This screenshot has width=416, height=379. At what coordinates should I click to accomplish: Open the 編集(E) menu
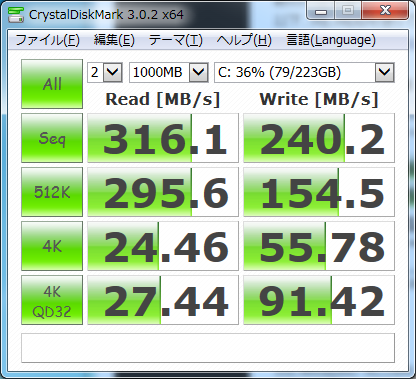tap(114, 40)
